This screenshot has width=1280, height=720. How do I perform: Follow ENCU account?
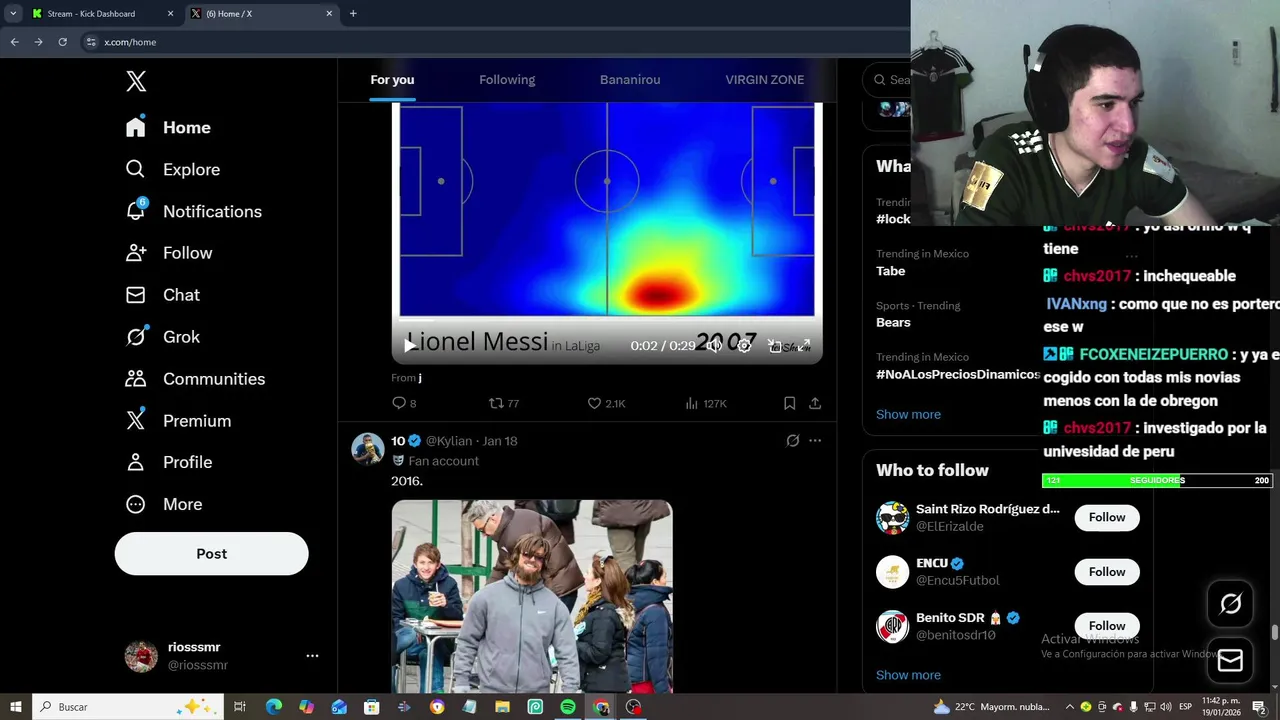(1107, 572)
